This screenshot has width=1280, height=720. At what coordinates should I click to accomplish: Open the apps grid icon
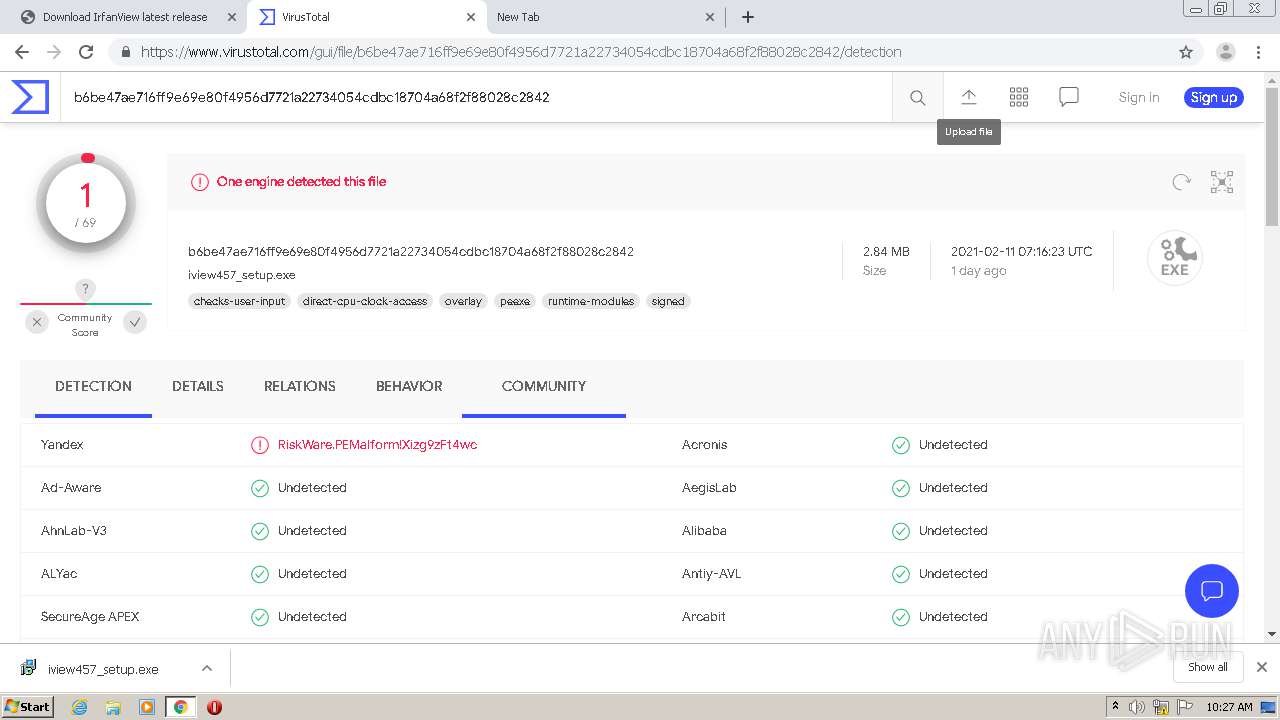(1019, 97)
